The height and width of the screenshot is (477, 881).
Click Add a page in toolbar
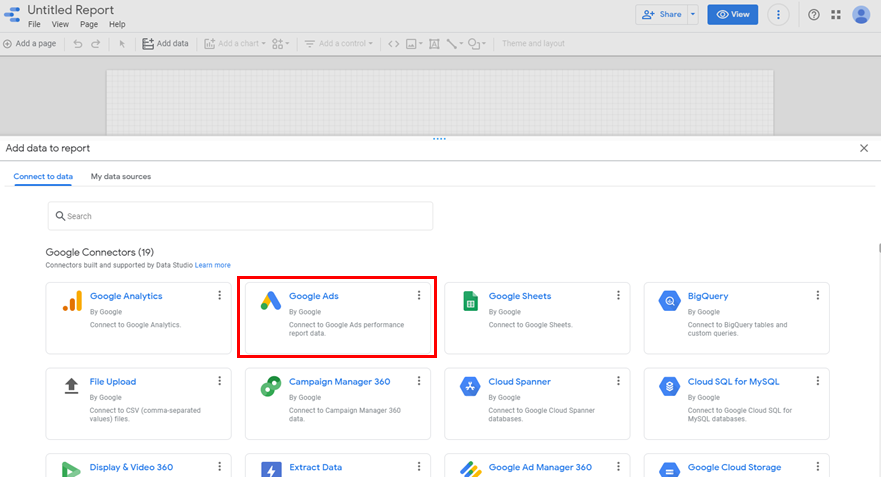pyautogui.click(x=30, y=43)
